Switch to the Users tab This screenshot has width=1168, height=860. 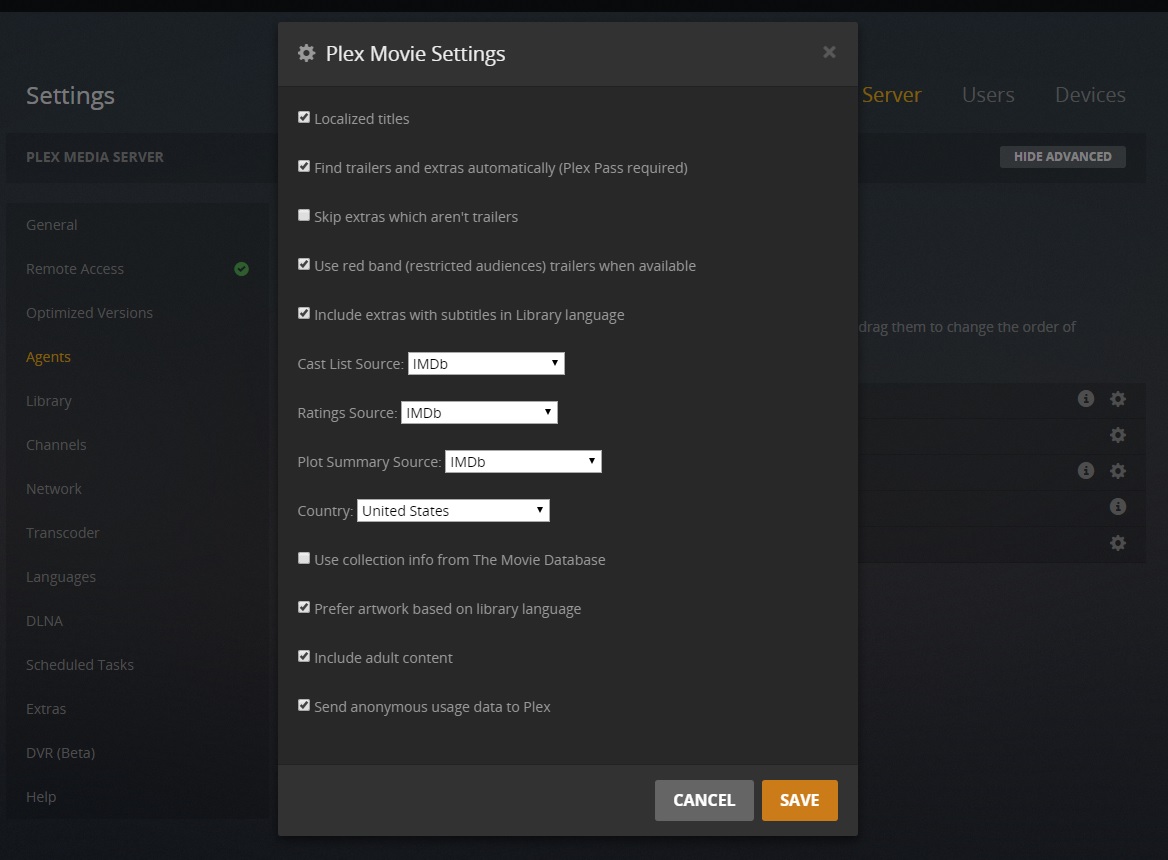[988, 95]
